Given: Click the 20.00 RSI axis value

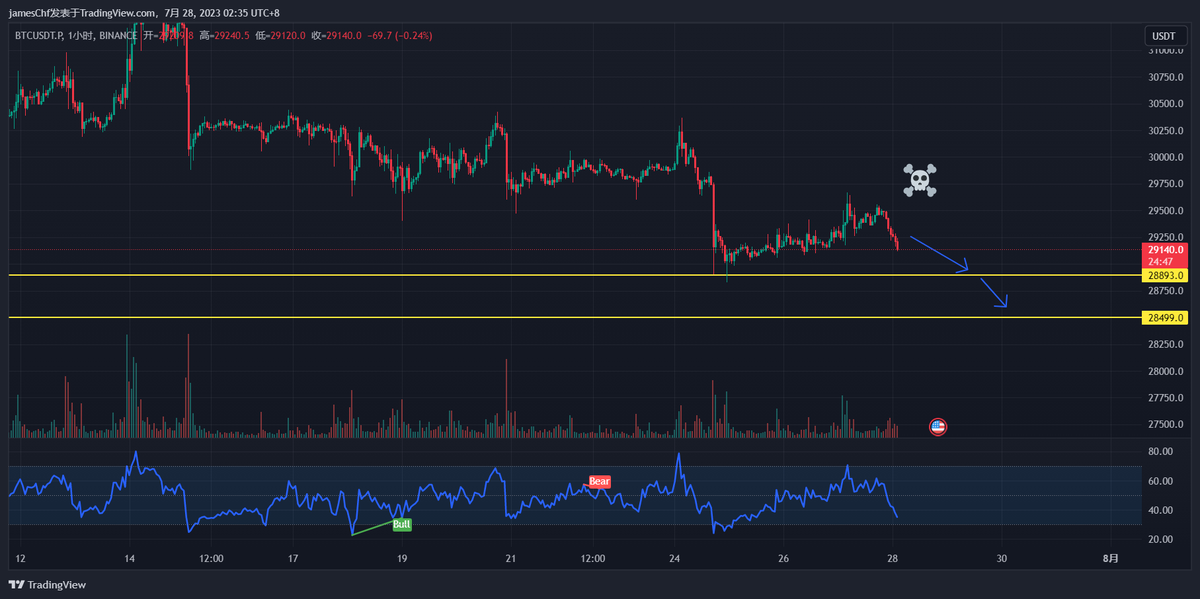Looking at the screenshot, I should point(1160,539).
